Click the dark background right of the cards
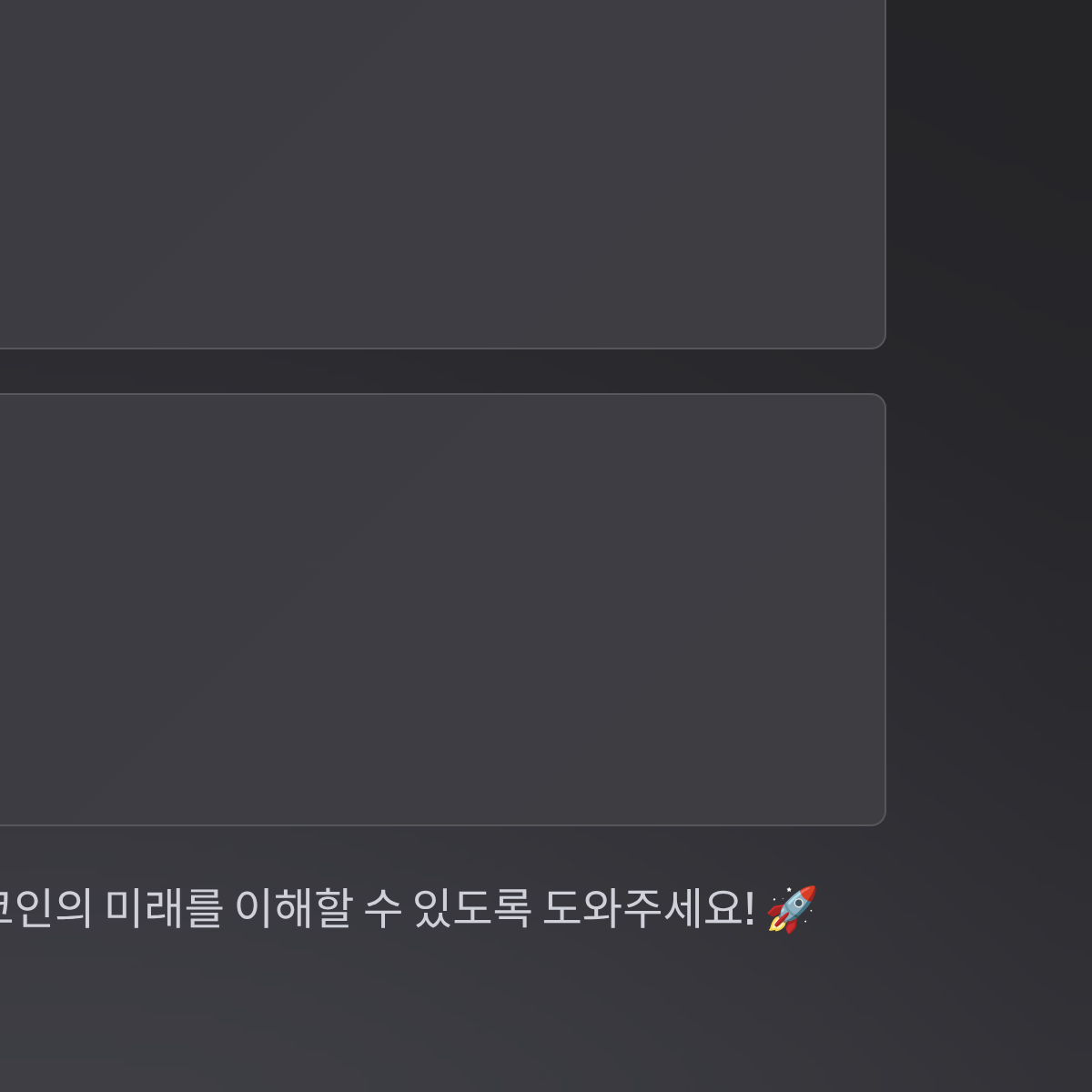This screenshot has height=1092, width=1092. point(990,409)
